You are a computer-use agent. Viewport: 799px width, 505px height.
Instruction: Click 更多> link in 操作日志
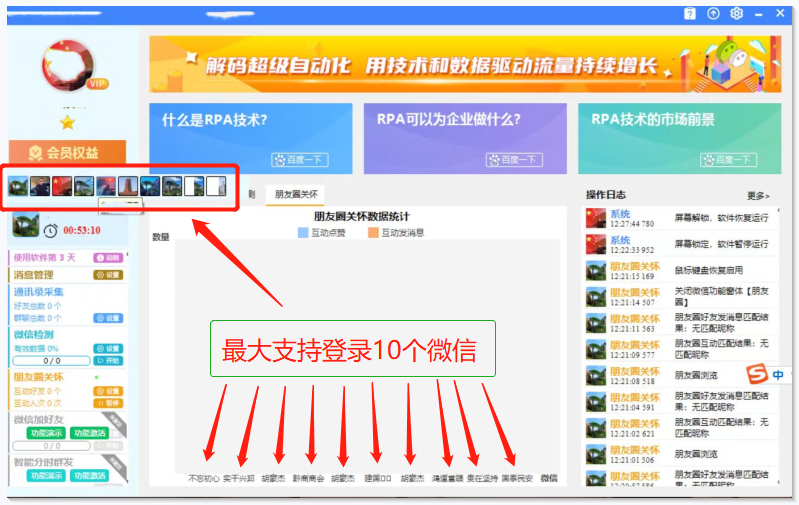tap(758, 195)
